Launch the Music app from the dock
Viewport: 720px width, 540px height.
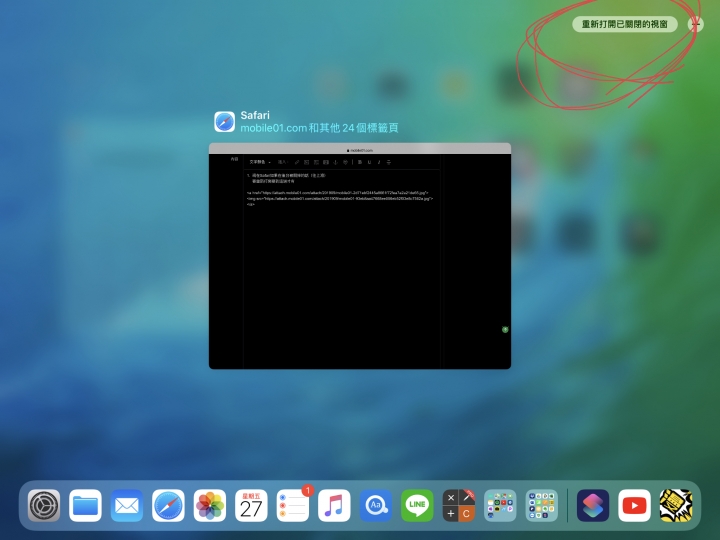click(x=334, y=506)
